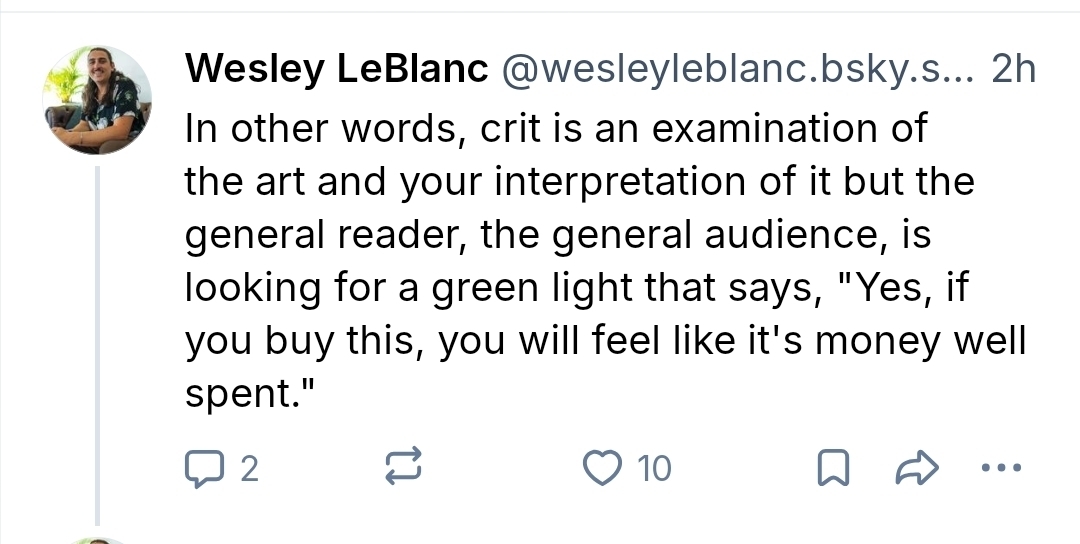This screenshot has height=544, width=1080.
Task: Click the reply speech bubble icon
Action: pyautogui.click(x=204, y=467)
